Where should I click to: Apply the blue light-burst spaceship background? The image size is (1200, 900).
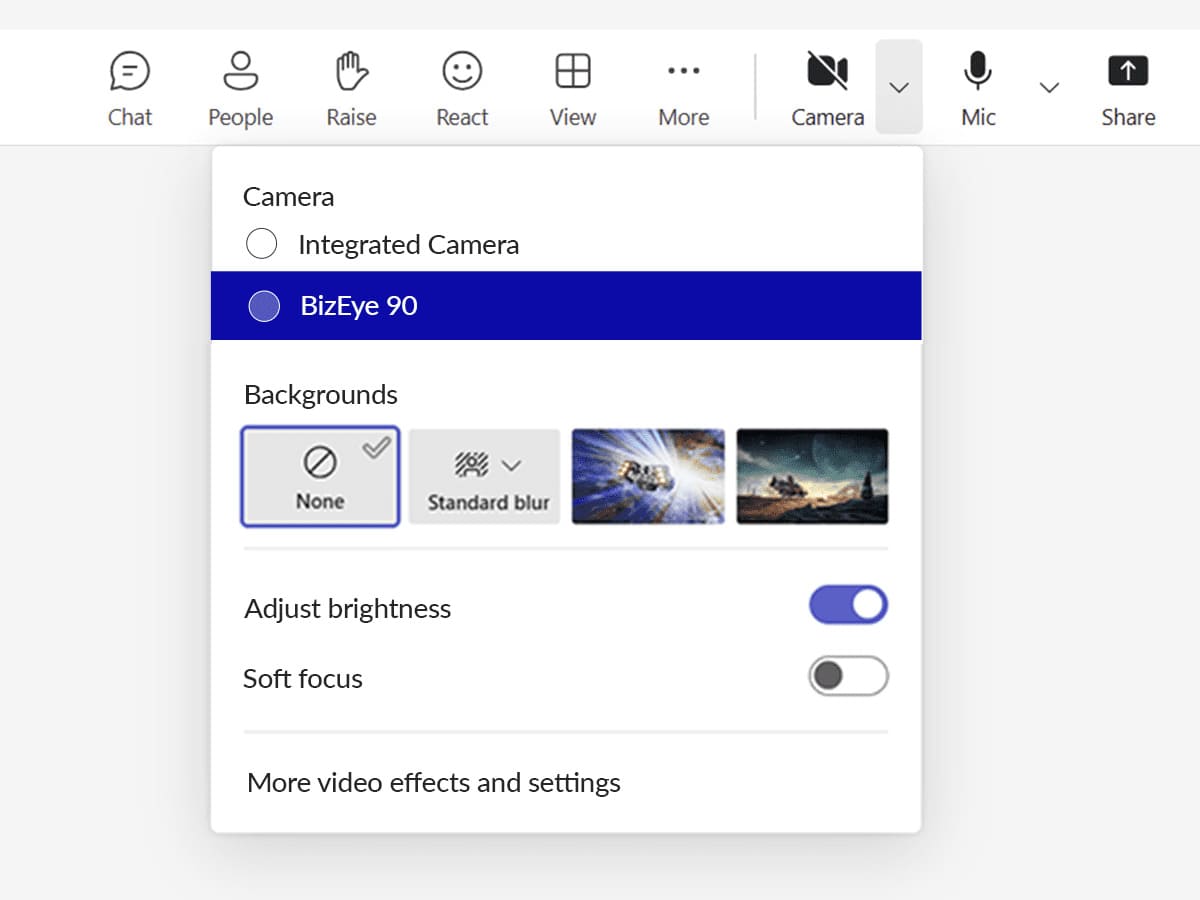pyautogui.click(x=648, y=477)
